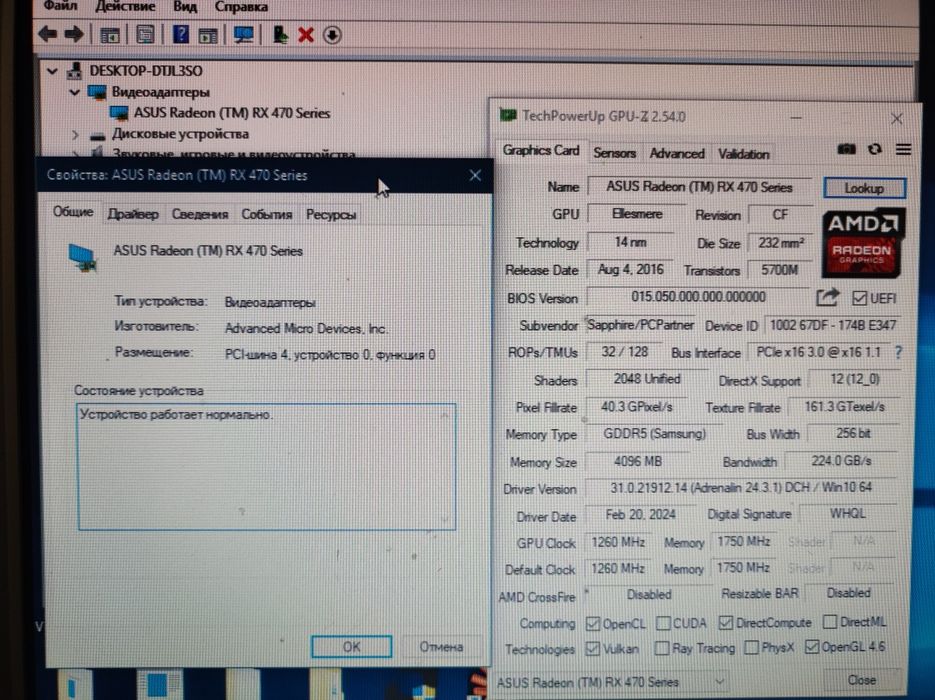The height and width of the screenshot is (700, 935).
Task: Click the circled down-arrow toolbar icon
Action: pyautogui.click(x=332, y=35)
